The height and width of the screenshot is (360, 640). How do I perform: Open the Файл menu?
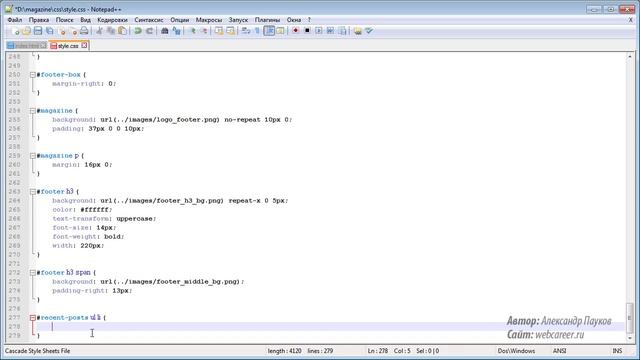point(15,20)
